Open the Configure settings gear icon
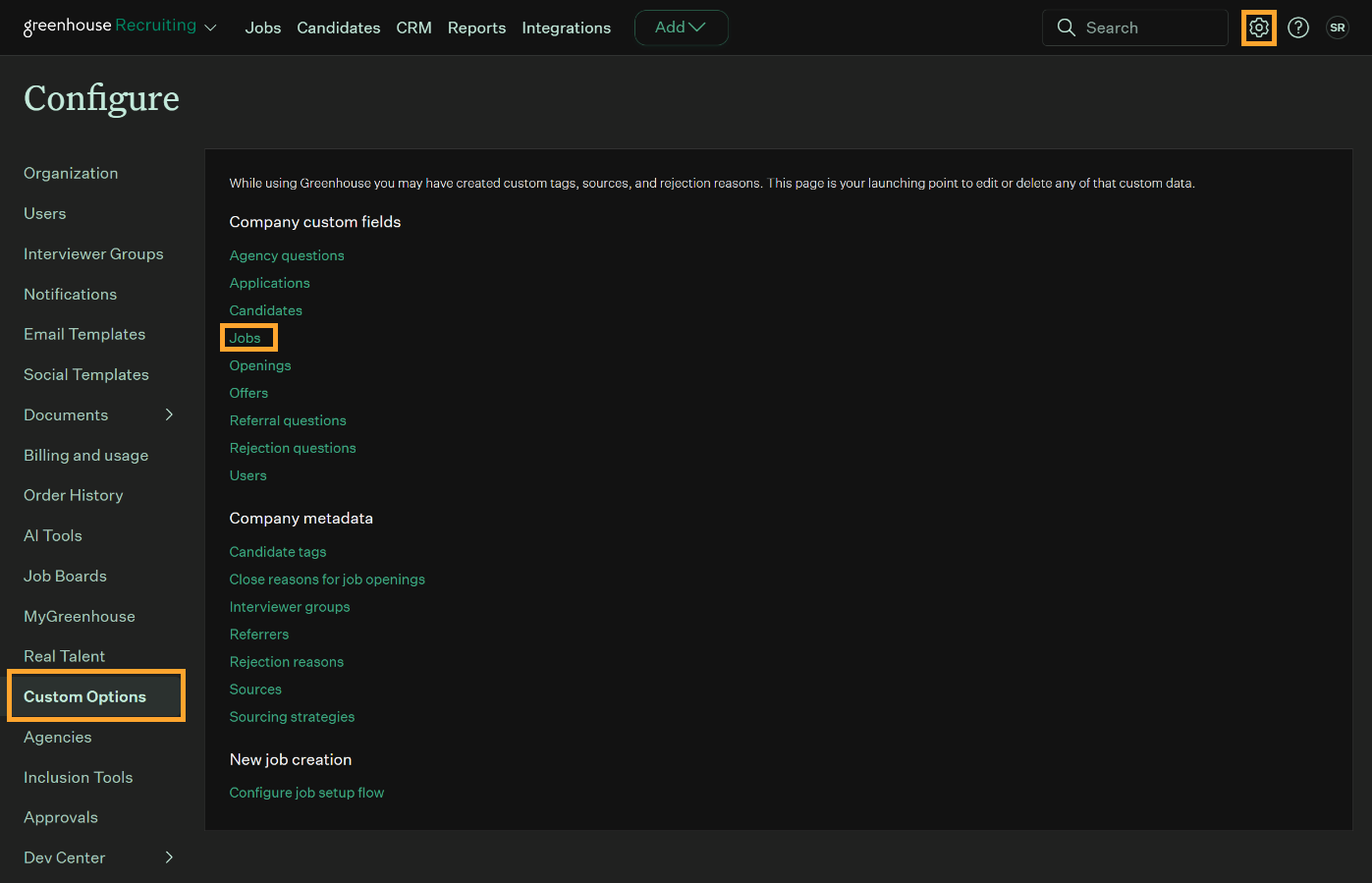This screenshot has width=1372, height=883. (1259, 28)
